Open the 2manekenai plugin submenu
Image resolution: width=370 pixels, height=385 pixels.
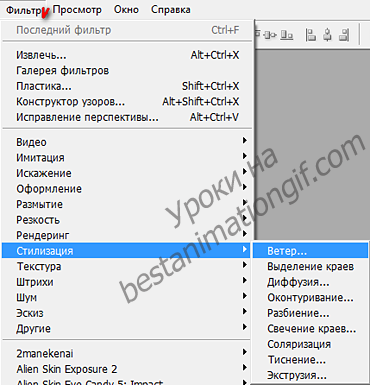point(127,353)
